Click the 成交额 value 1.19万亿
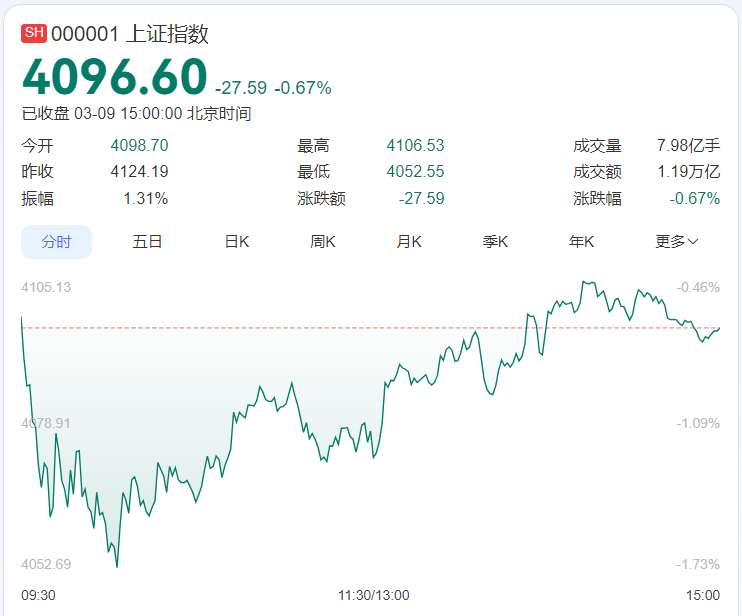 click(688, 172)
